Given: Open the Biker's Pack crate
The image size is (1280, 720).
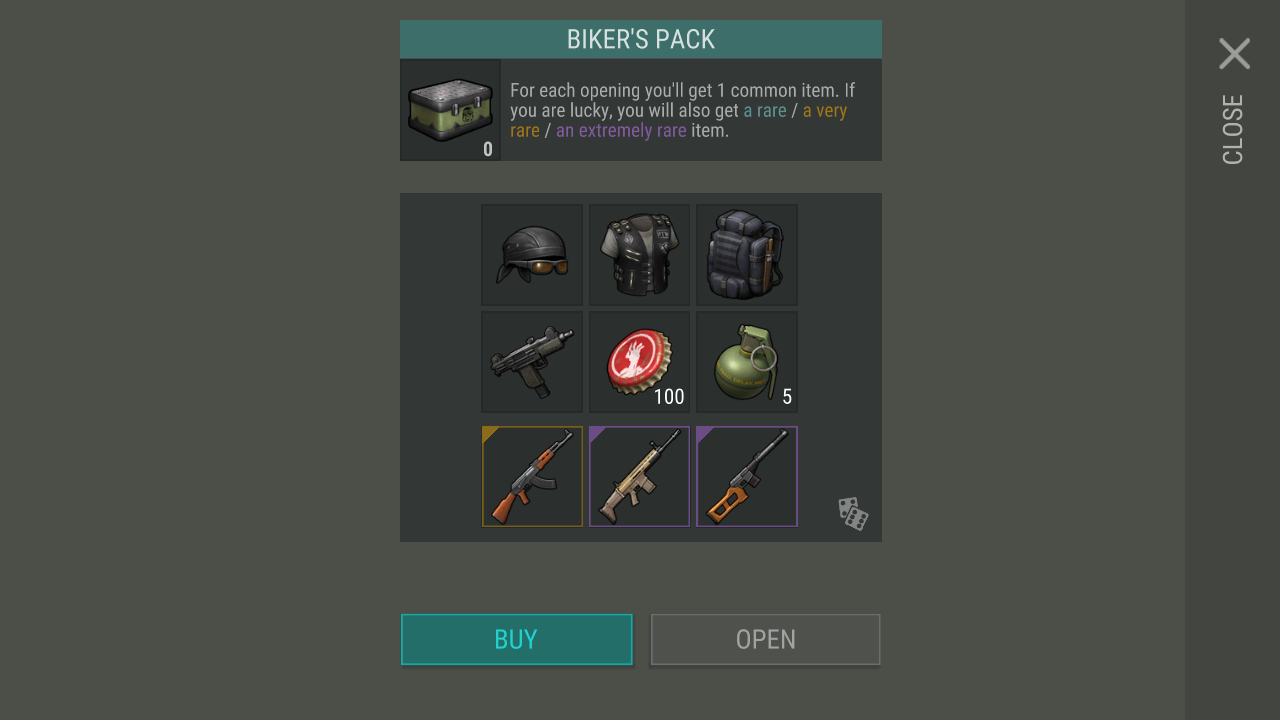Looking at the screenshot, I should click(766, 639).
